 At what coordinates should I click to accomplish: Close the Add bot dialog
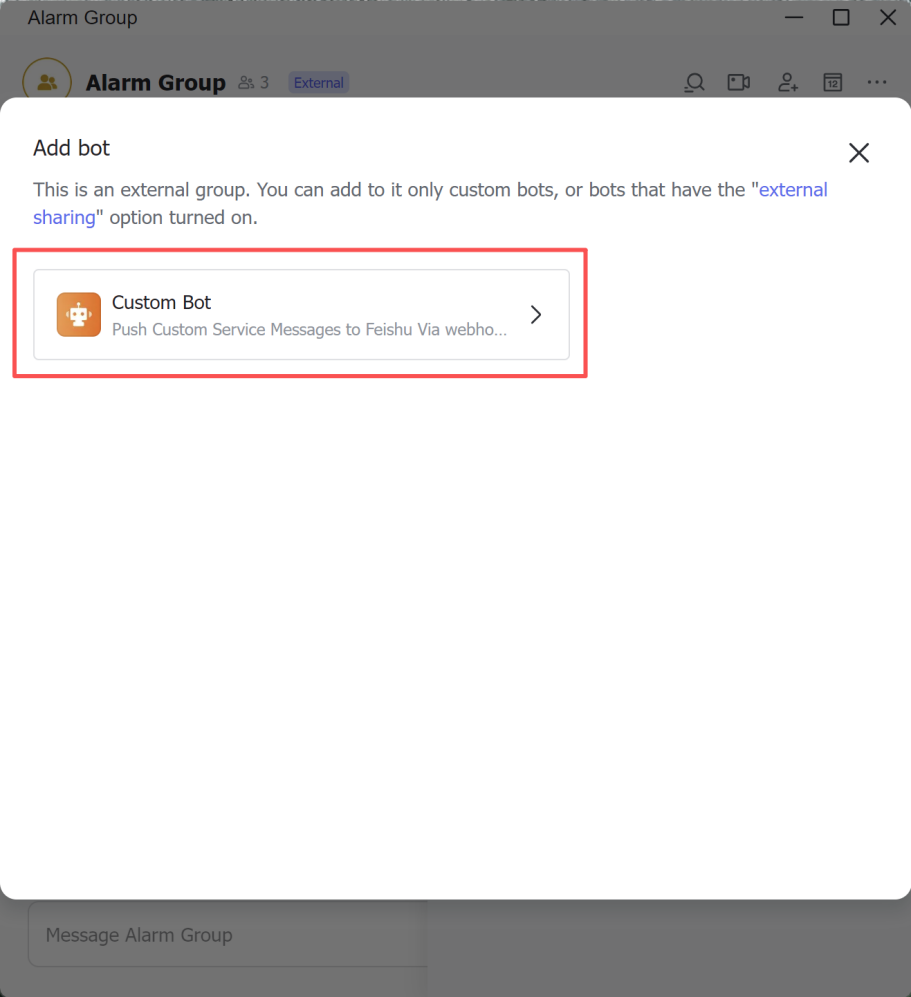point(858,153)
